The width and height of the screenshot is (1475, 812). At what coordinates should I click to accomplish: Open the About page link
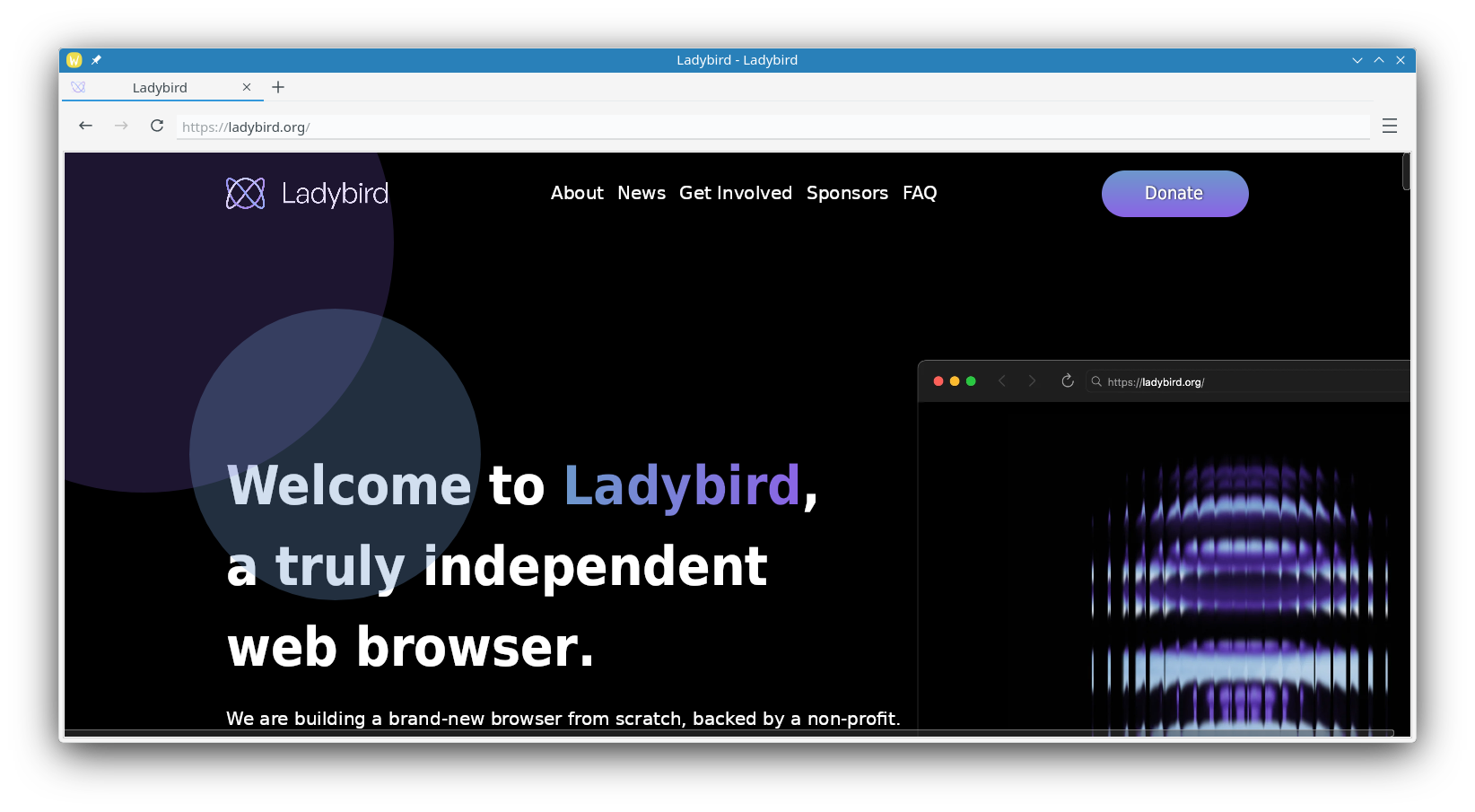point(577,193)
